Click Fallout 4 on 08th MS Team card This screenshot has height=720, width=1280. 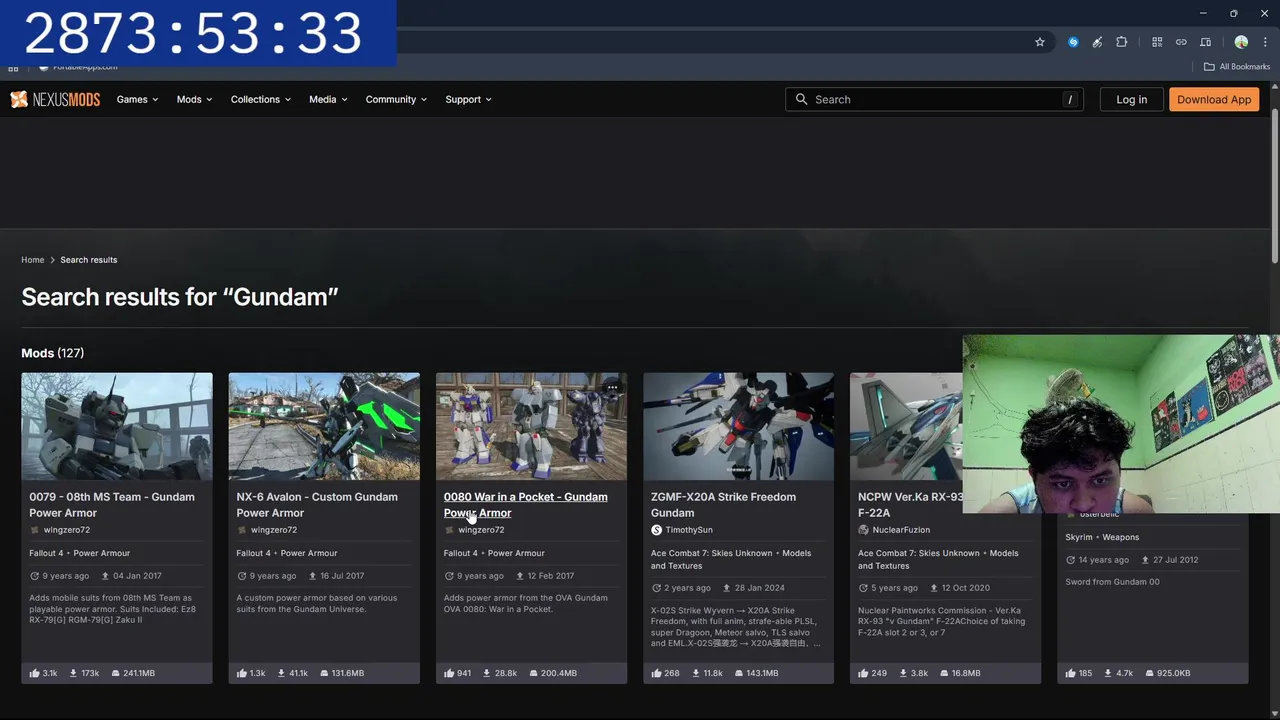(46, 553)
